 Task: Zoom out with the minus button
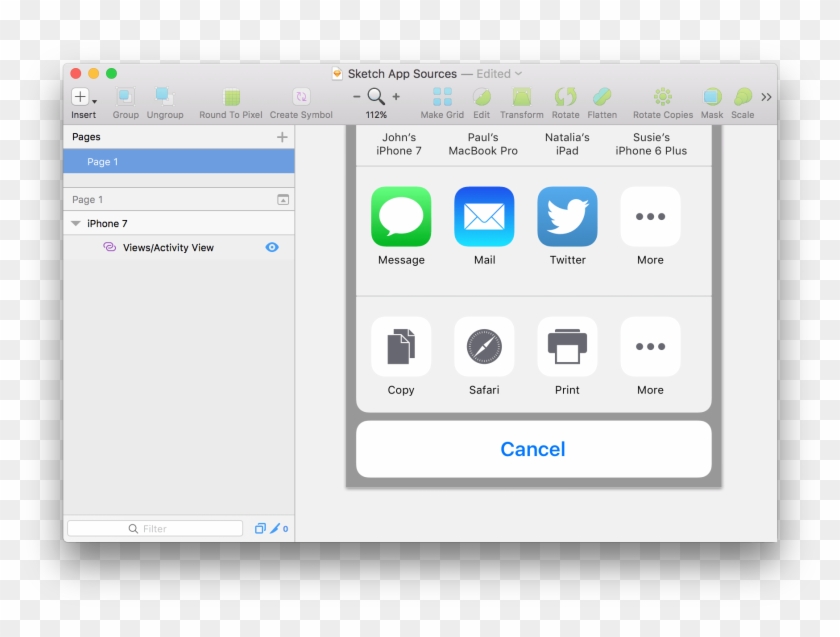click(x=357, y=97)
